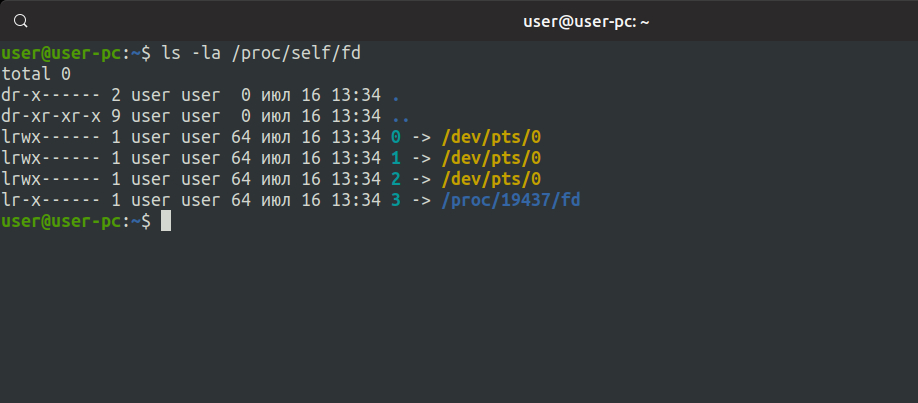918x403 pixels.
Task: Click the dr-x------ permissions string
Action: (x=50, y=95)
